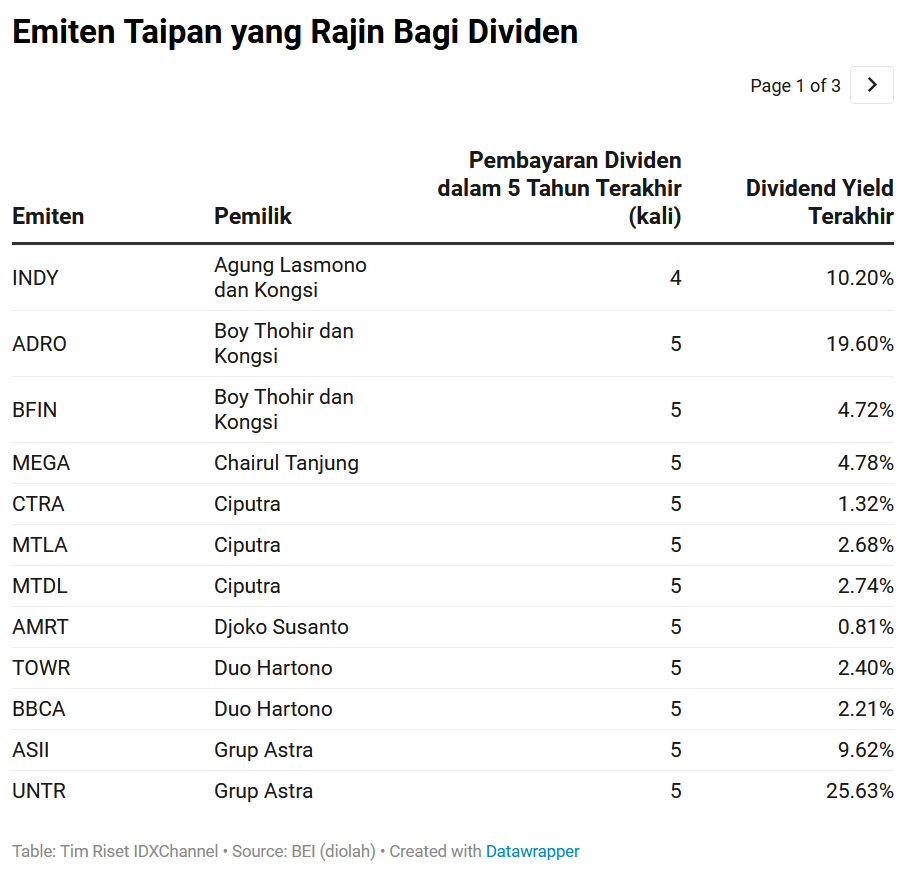The height and width of the screenshot is (871, 904).
Task: Click Djoko Susanto owner name
Action: pyautogui.click(x=281, y=627)
